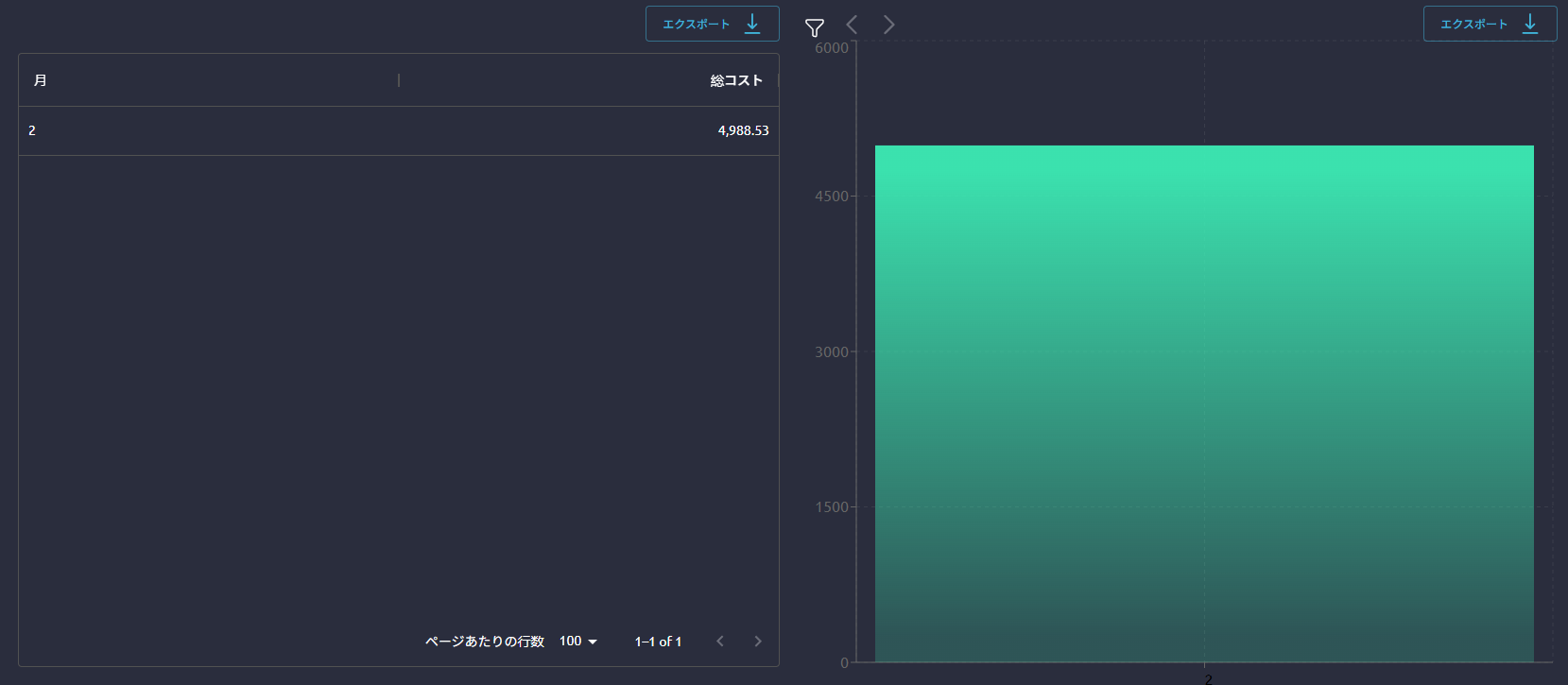
Task: Click table pagination previous page arrow
Action: click(720, 642)
